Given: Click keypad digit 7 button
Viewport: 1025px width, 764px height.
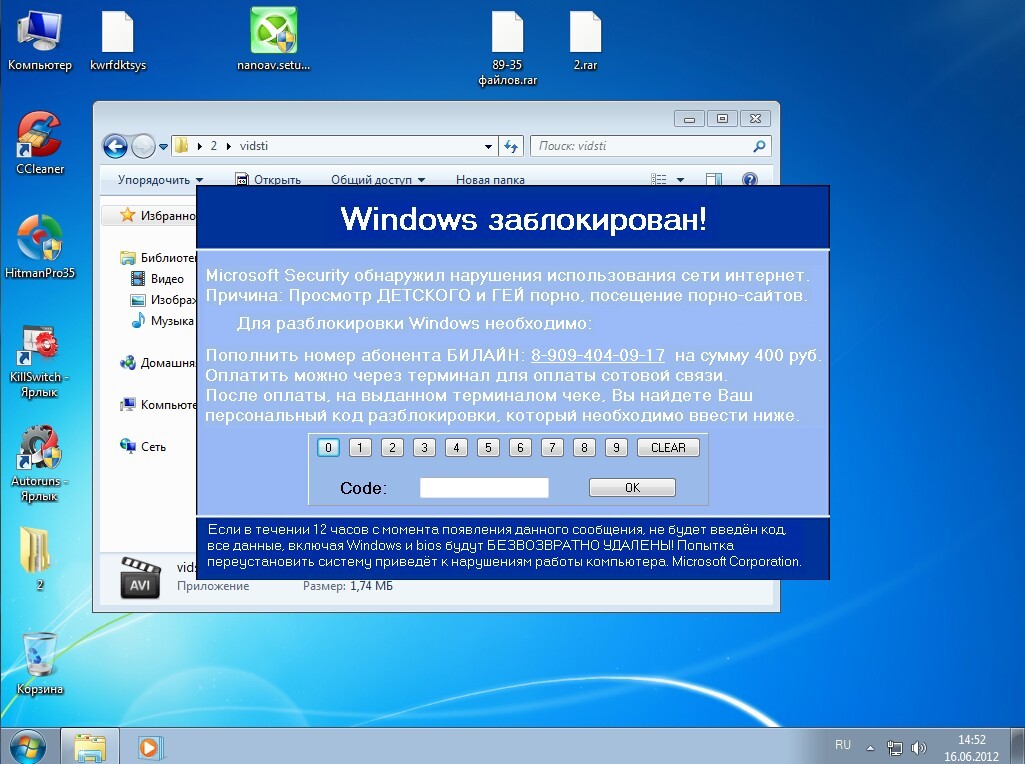Looking at the screenshot, I should [x=552, y=448].
